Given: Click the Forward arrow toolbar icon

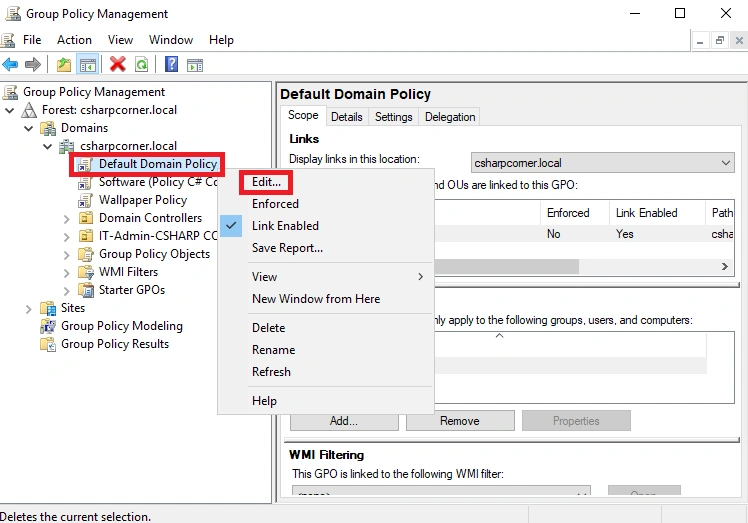Looking at the screenshot, I should click(x=32, y=64).
